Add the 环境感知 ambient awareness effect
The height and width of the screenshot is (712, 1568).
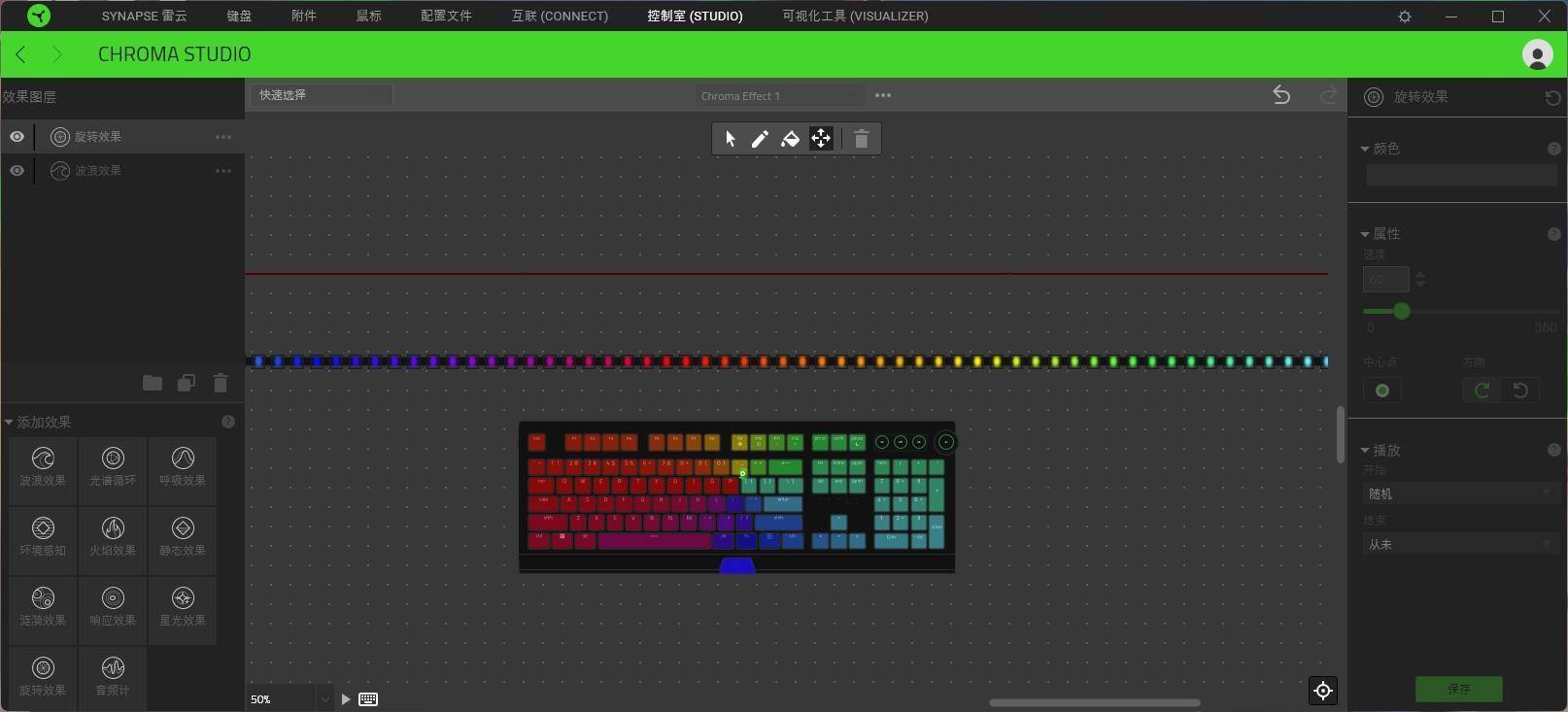[x=43, y=540]
